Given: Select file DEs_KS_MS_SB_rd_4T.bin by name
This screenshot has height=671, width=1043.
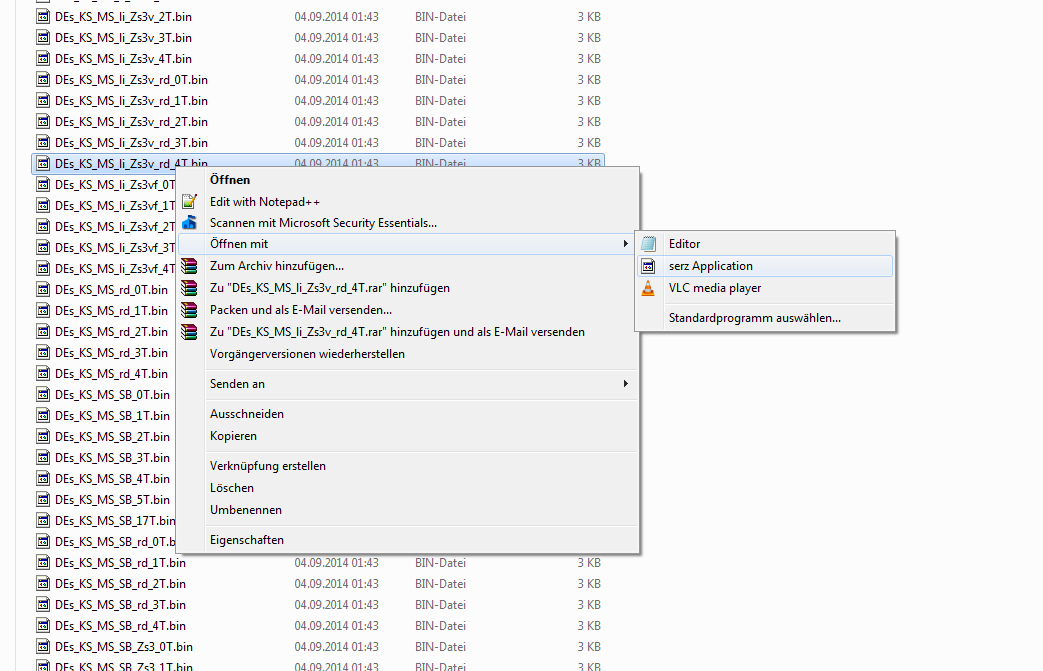Looking at the screenshot, I should click(120, 625).
